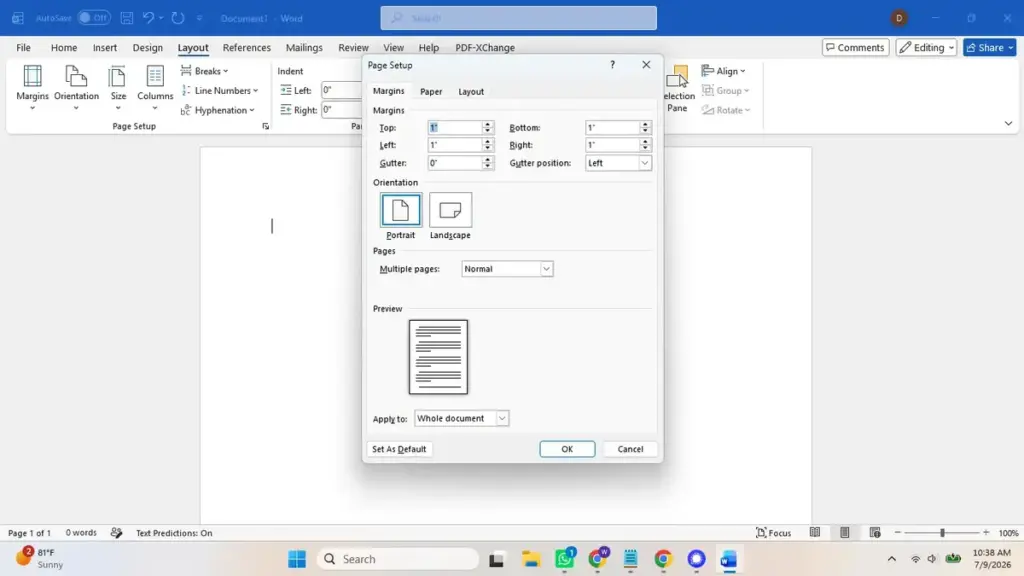Click the Top margin spinner arrows
Image resolution: width=1024 pixels, height=576 pixels.
coord(487,127)
